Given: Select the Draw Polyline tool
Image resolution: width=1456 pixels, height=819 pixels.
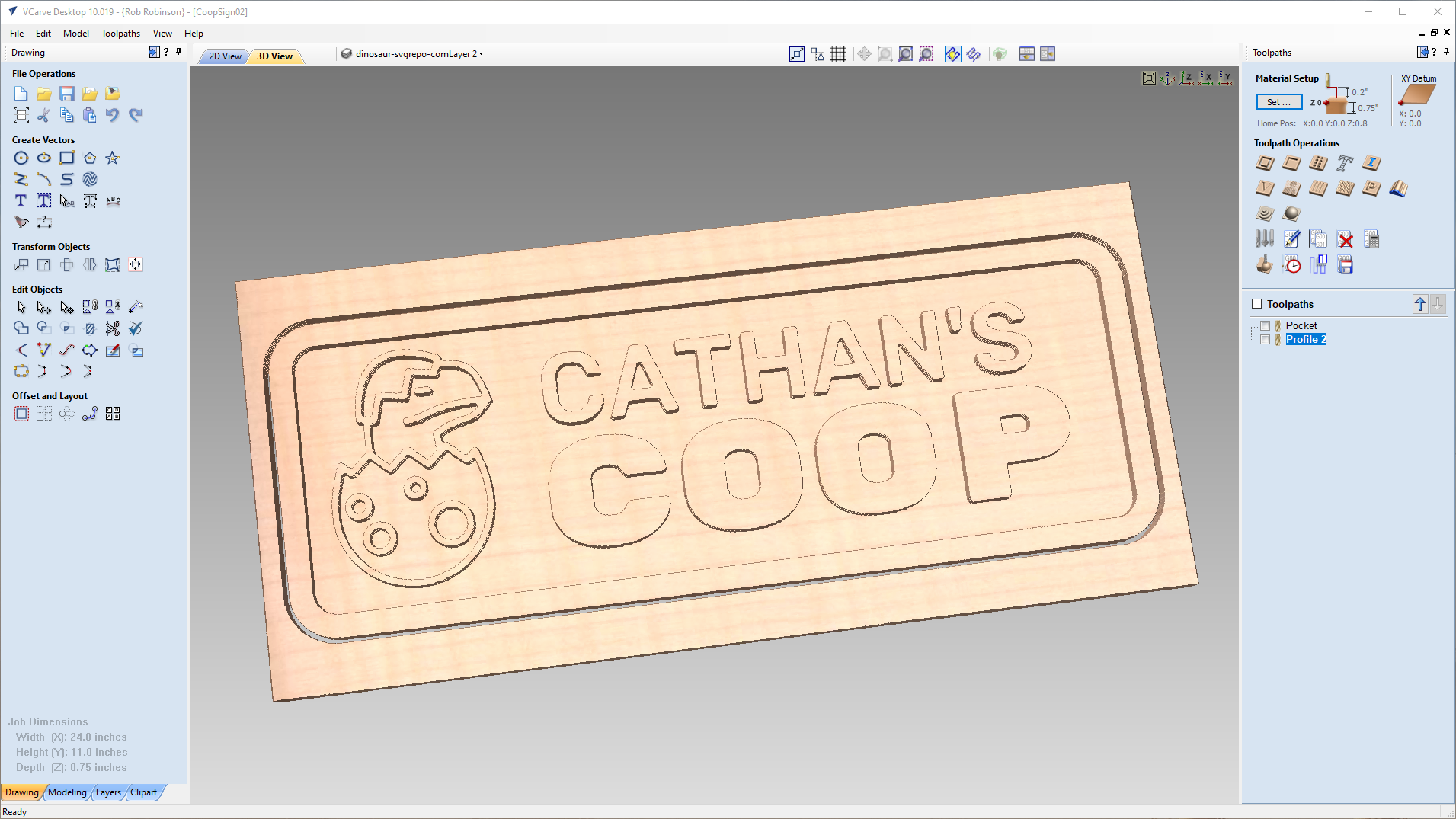Looking at the screenshot, I should (21, 179).
